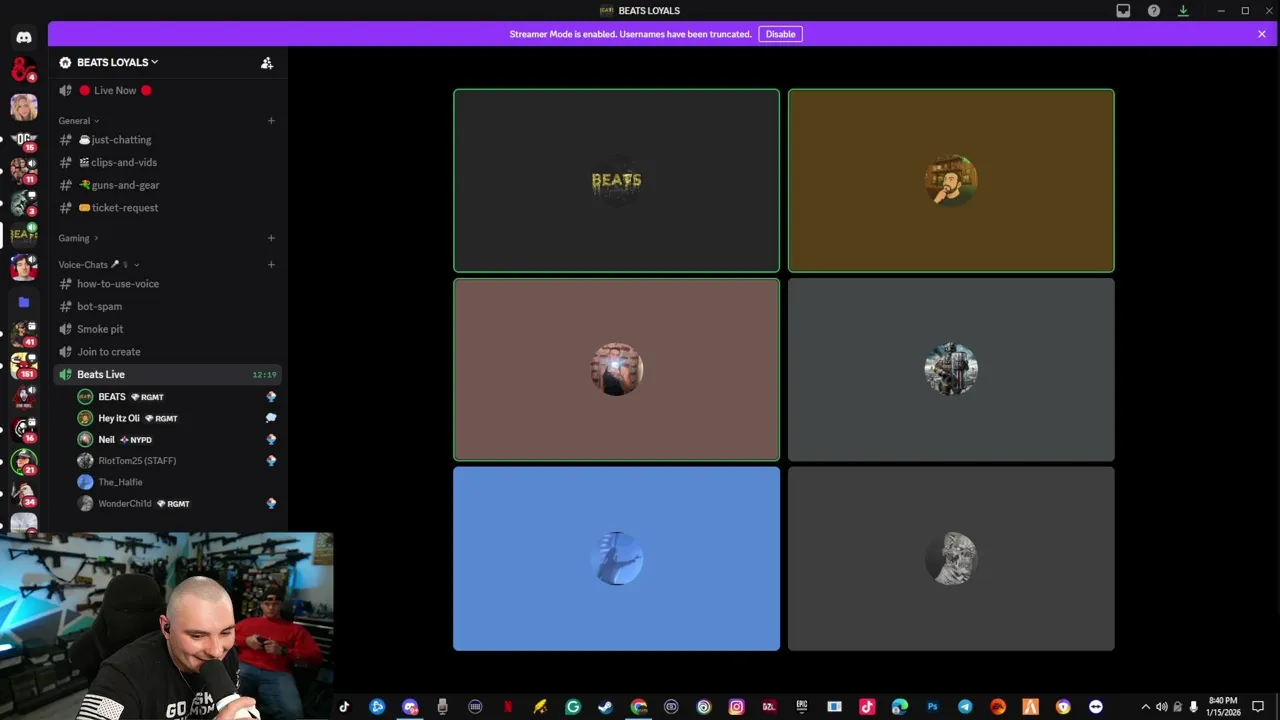This screenshot has width=1280, height=720.
Task: Open Epic Games launcher from the taskbar
Action: tap(801, 707)
